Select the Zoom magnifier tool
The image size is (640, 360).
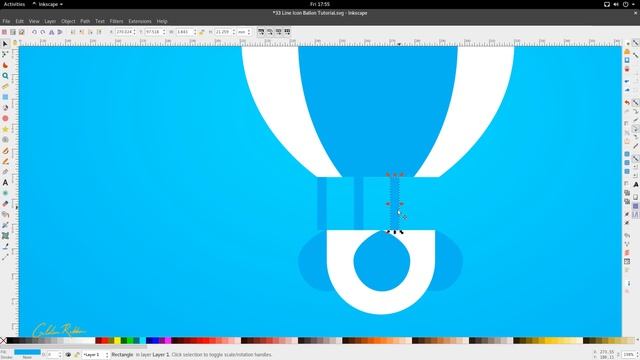coord(5,76)
